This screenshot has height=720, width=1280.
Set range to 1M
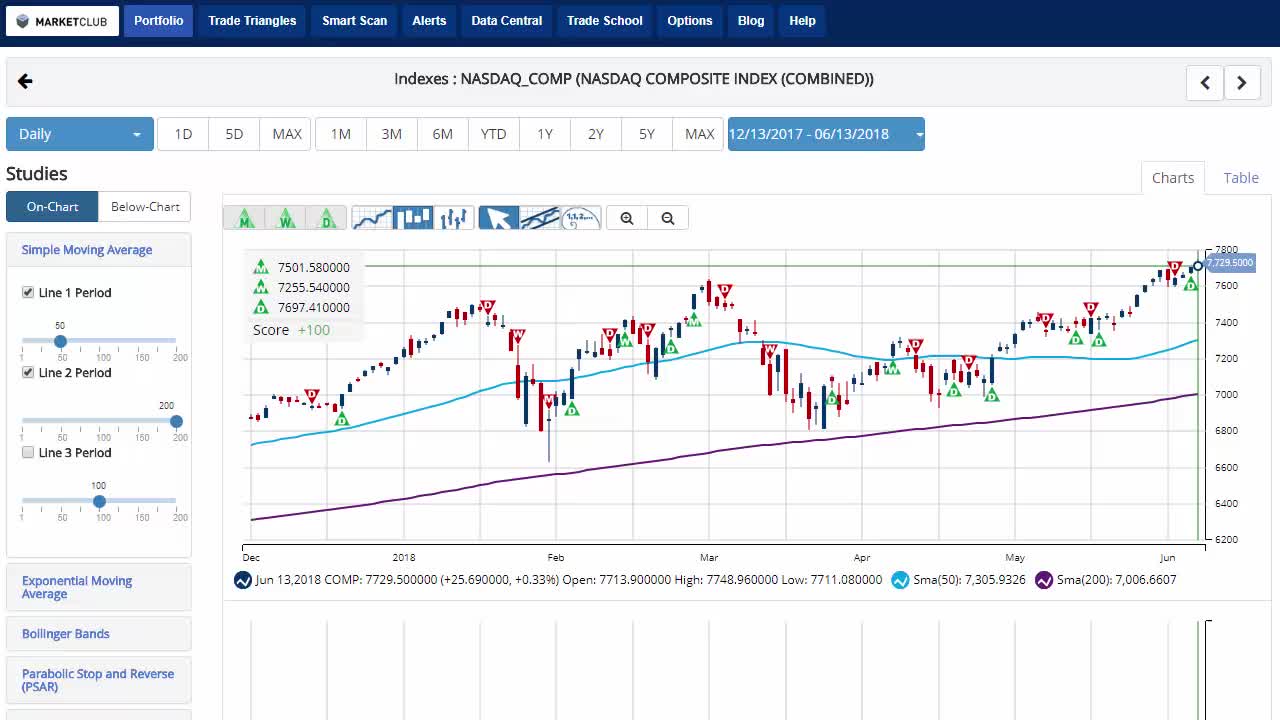point(341,134)
